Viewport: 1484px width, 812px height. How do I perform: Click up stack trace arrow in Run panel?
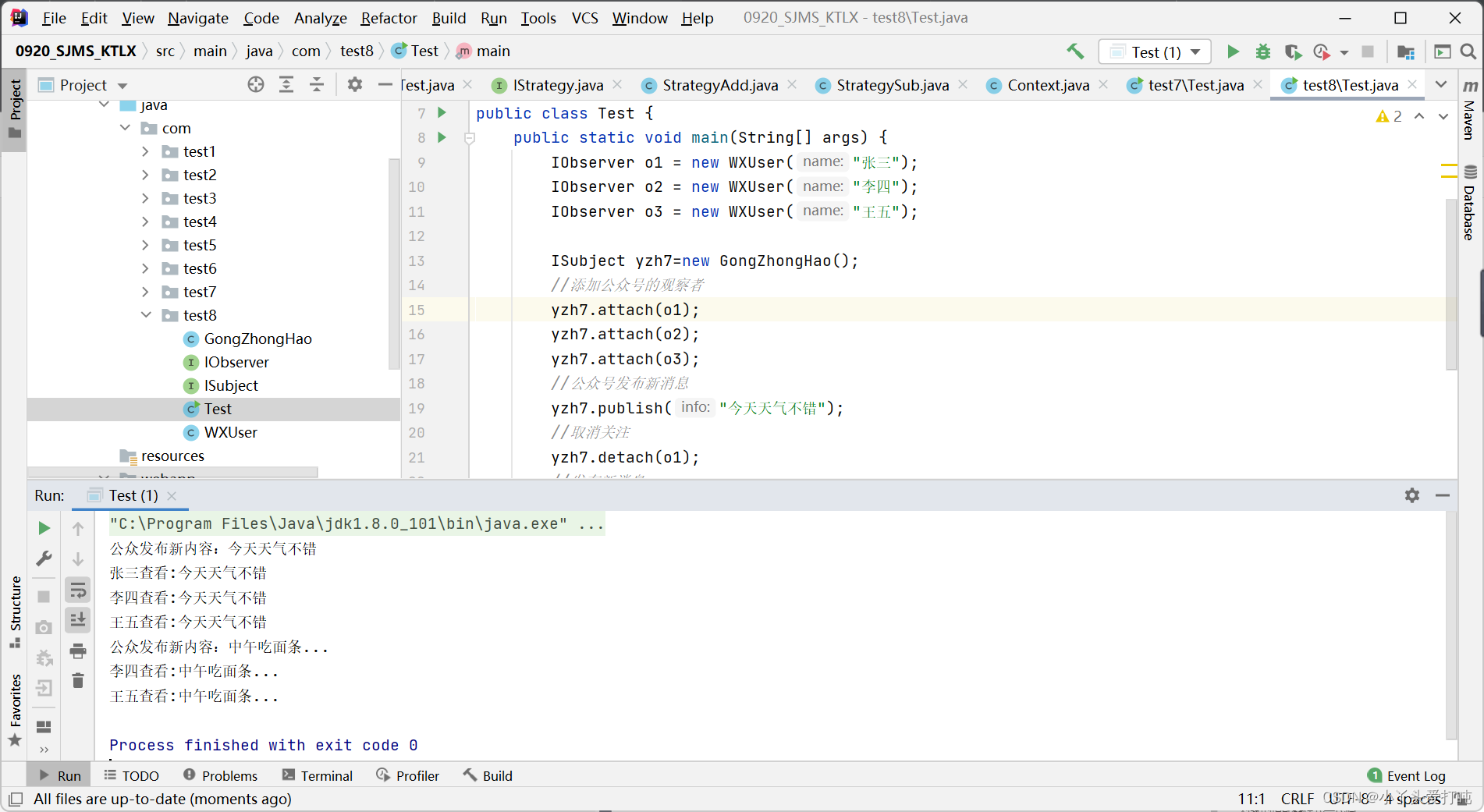pos(78,528)
